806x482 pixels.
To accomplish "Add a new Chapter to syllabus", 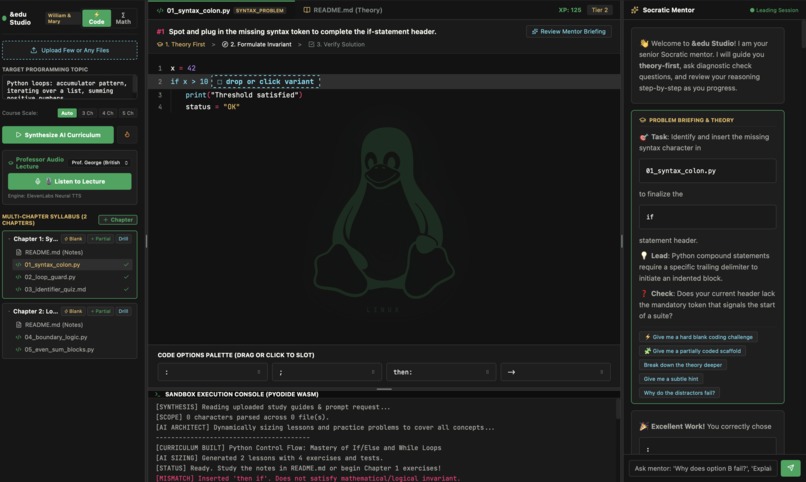I will (118, 220).
